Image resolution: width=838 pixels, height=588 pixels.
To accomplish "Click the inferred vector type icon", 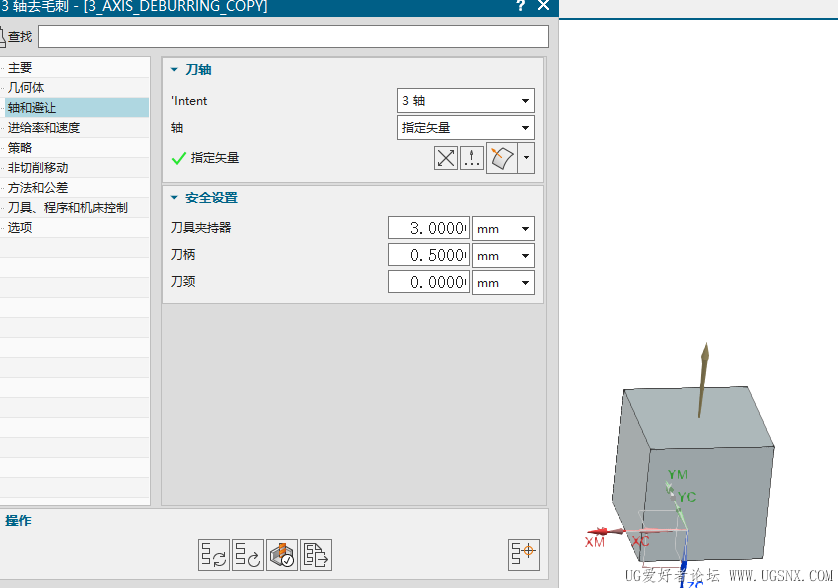I will pos(502,158).
